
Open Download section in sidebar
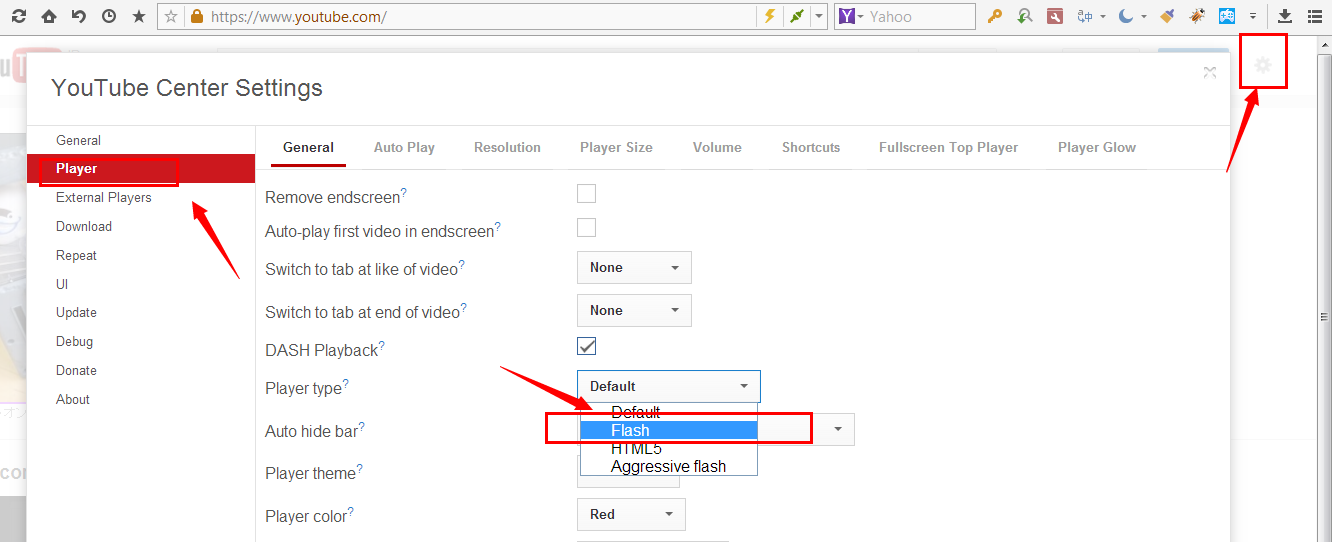(141, 226)
